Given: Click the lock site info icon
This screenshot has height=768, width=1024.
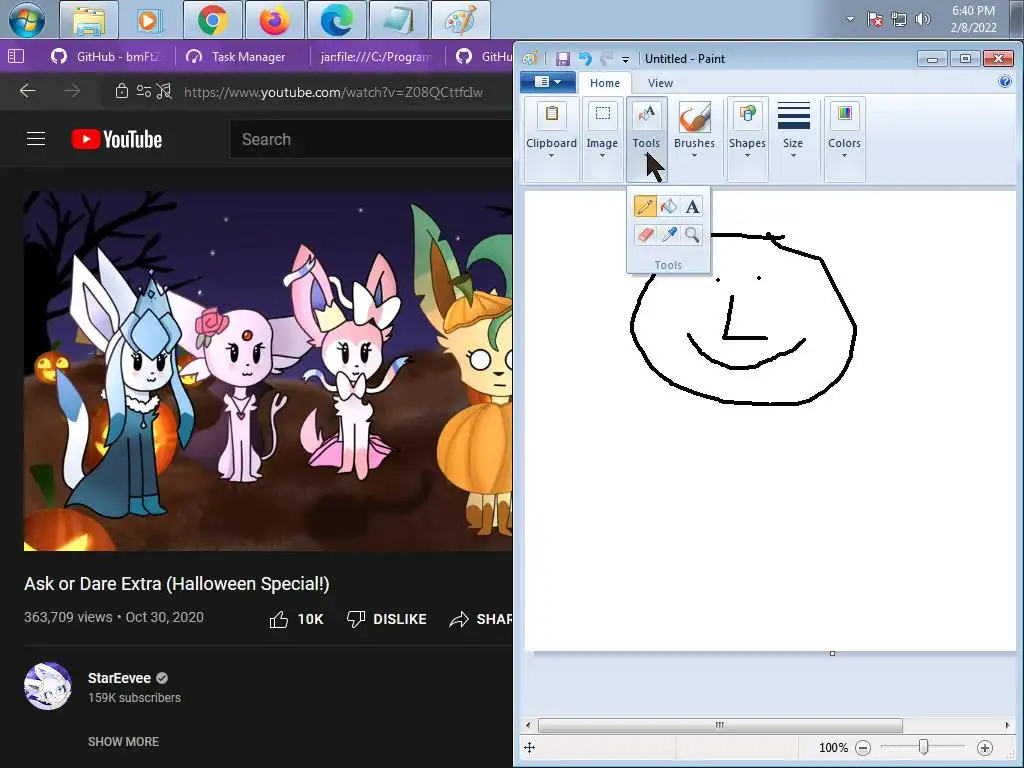Looking at the screenshot, I should pyautogui.click(x=121, y=91).
